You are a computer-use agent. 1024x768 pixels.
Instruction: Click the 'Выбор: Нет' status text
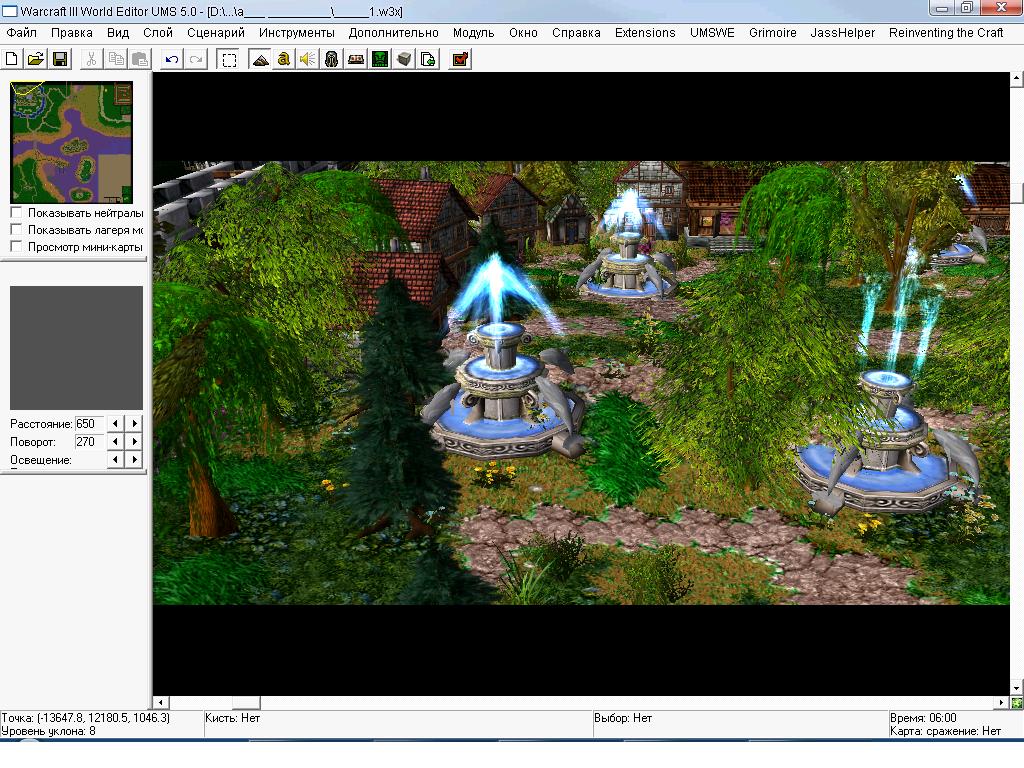point(623,718)
